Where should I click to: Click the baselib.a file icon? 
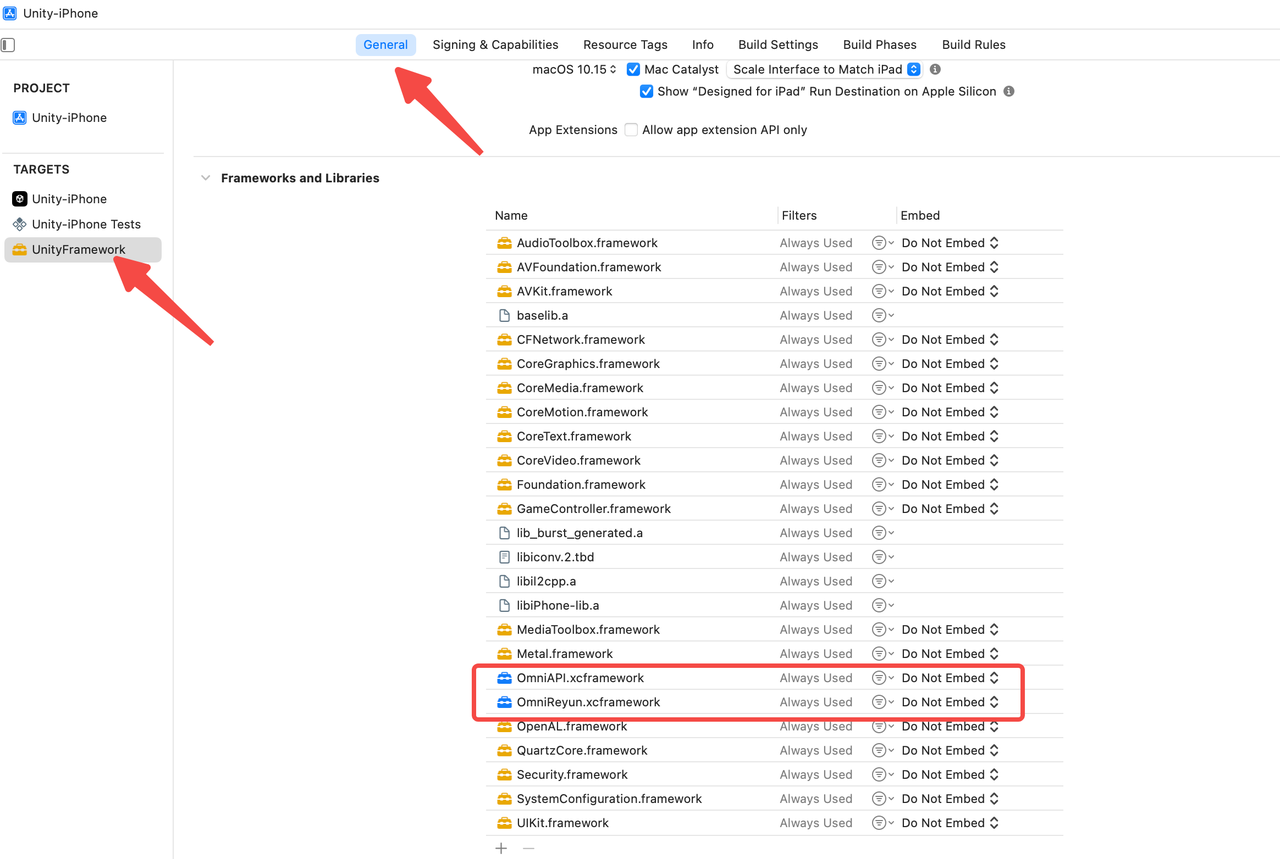(504, 315)
